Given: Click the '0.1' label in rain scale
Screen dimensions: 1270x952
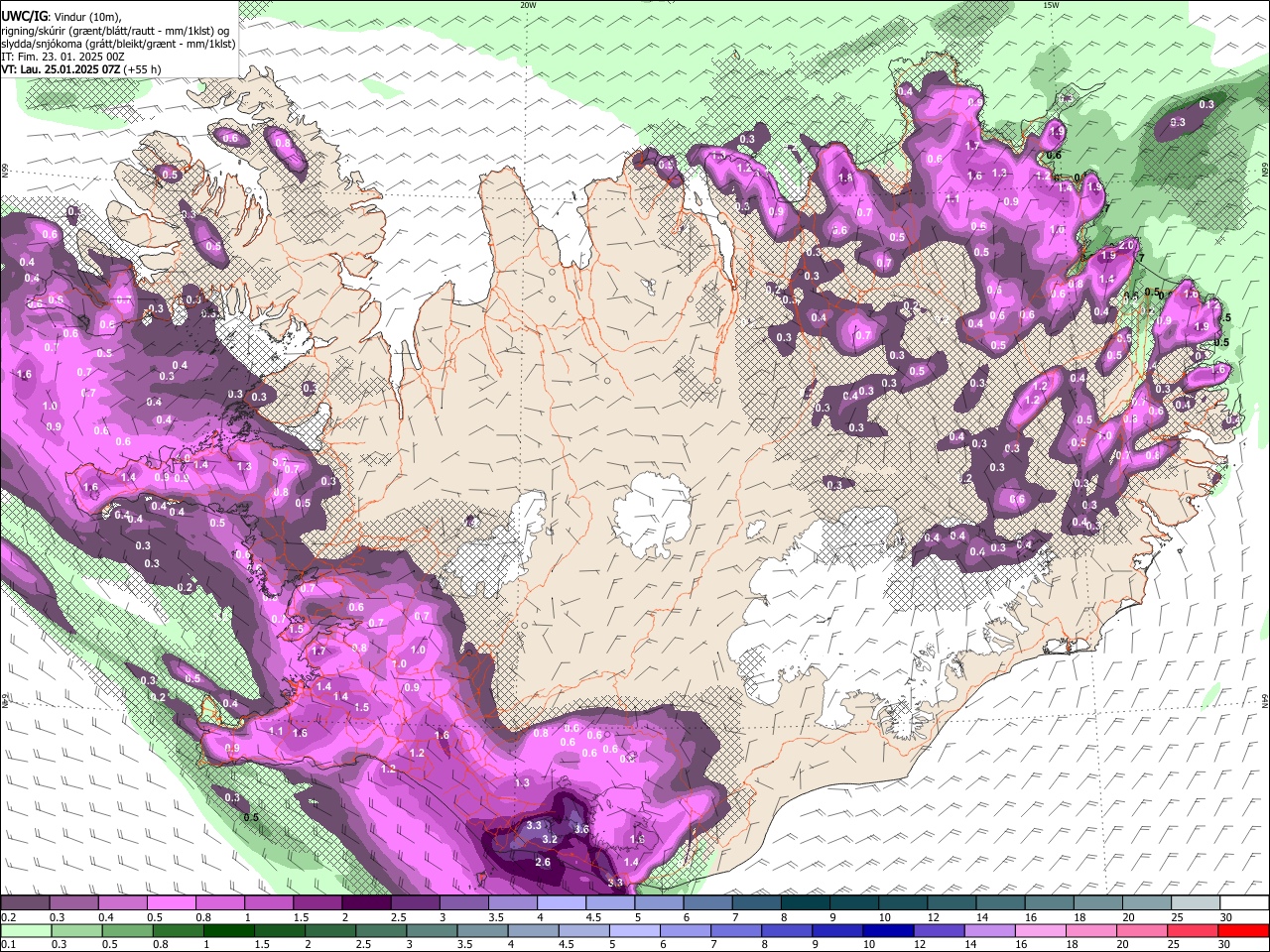Looking at the screenshot, I should tap(8, 945).
